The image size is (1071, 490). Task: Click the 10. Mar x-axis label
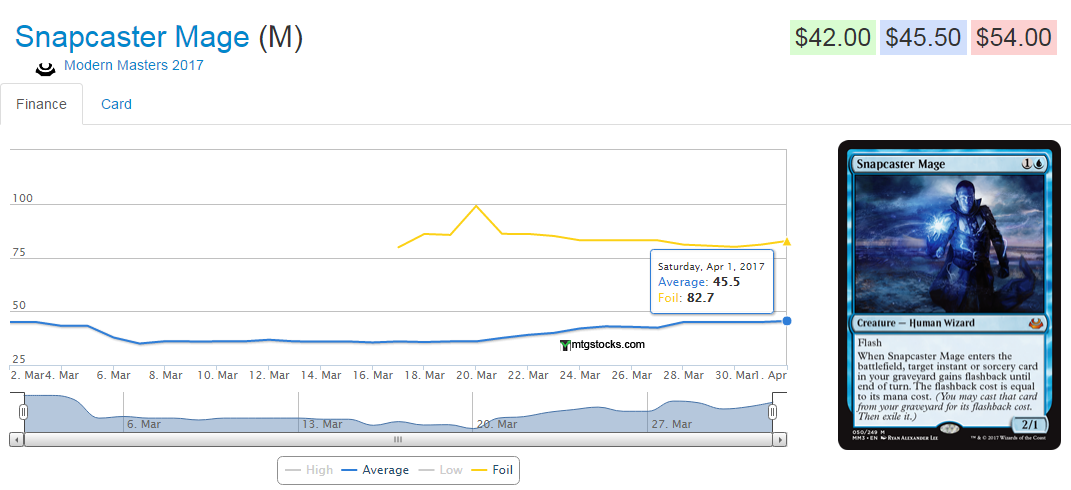217,375
